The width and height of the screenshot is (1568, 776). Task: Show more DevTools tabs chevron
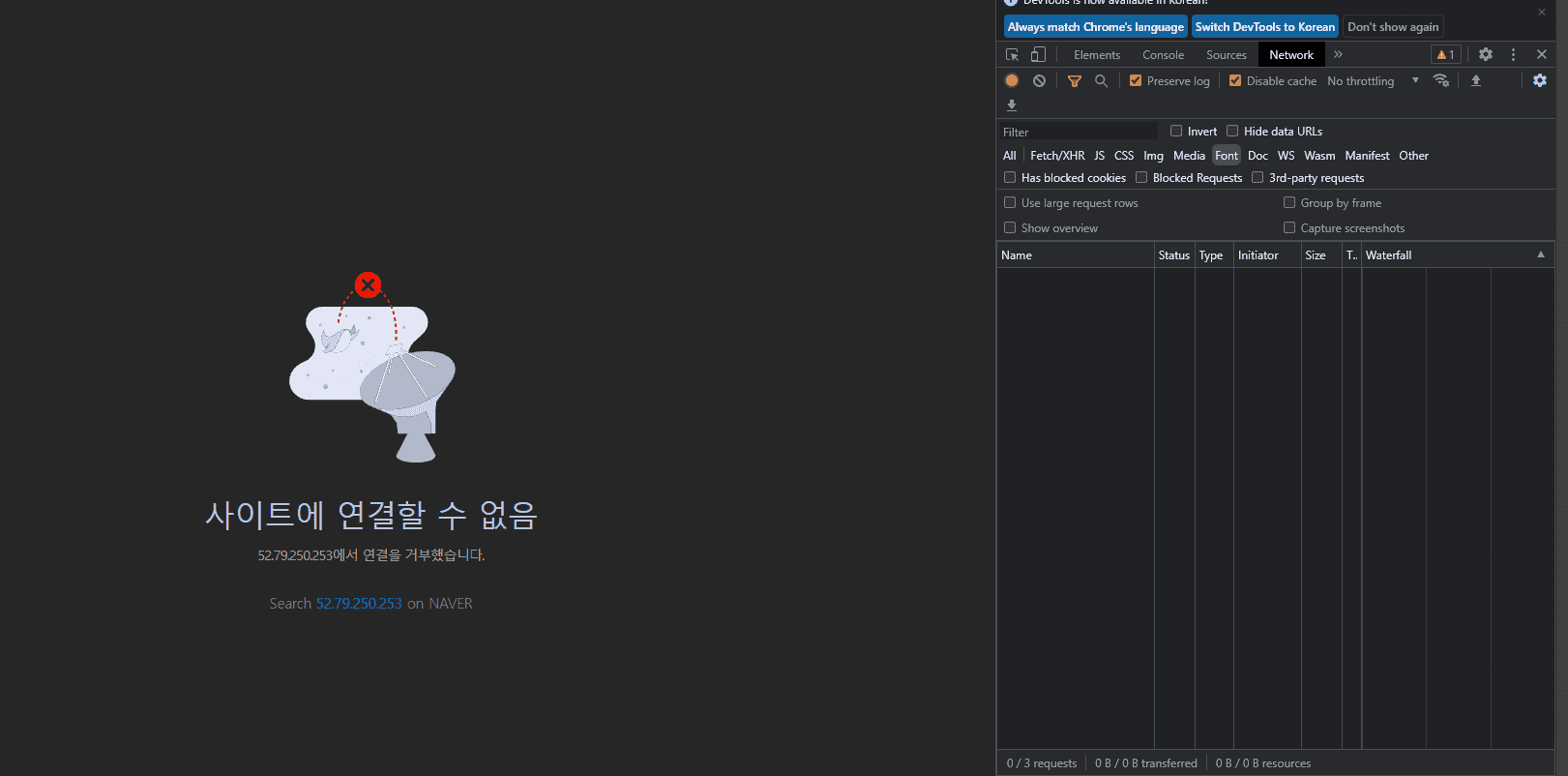pyautogui.click(x=1338, y=55)
